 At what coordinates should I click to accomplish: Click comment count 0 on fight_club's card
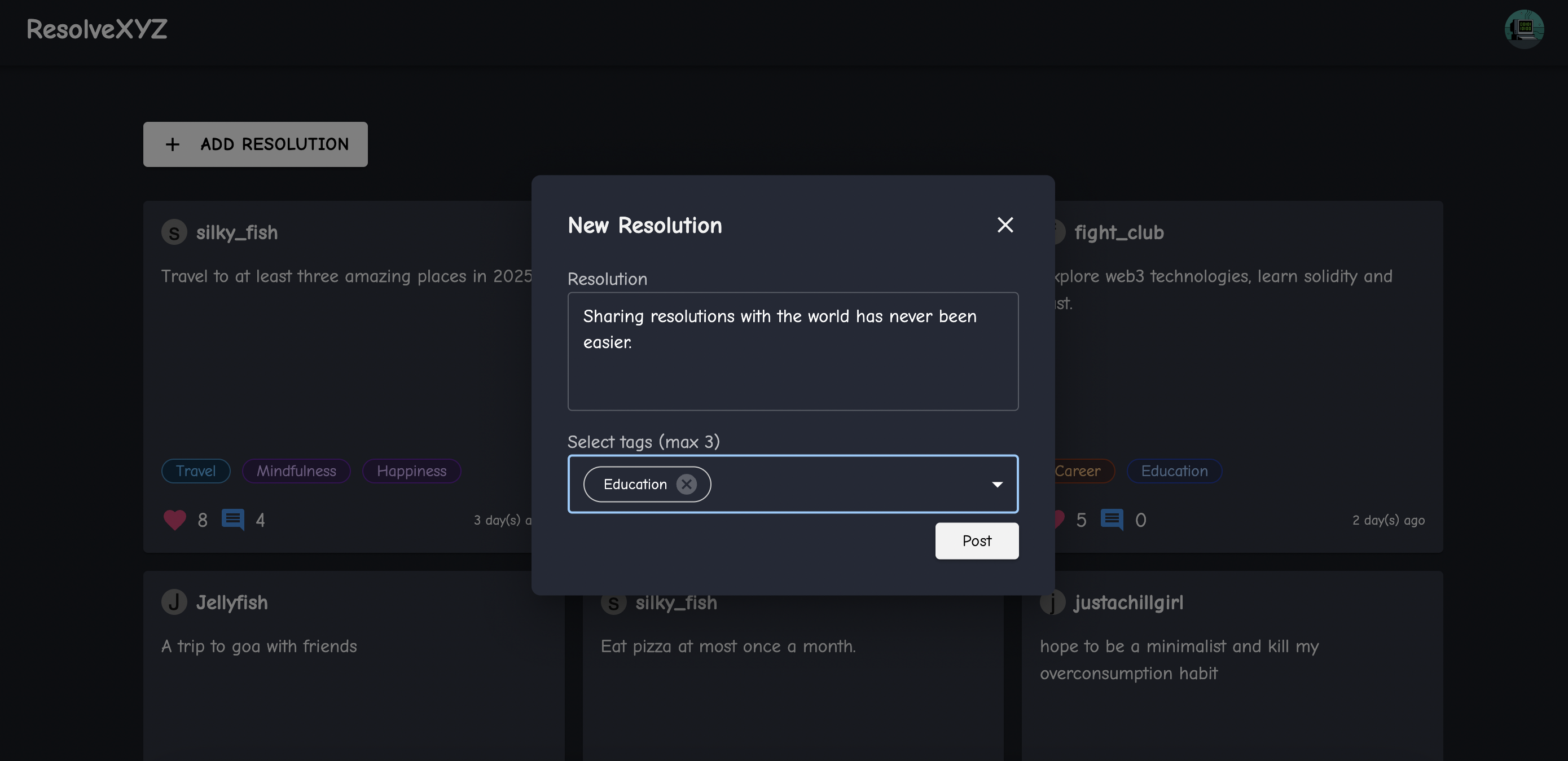click(x=1140, y=520)
